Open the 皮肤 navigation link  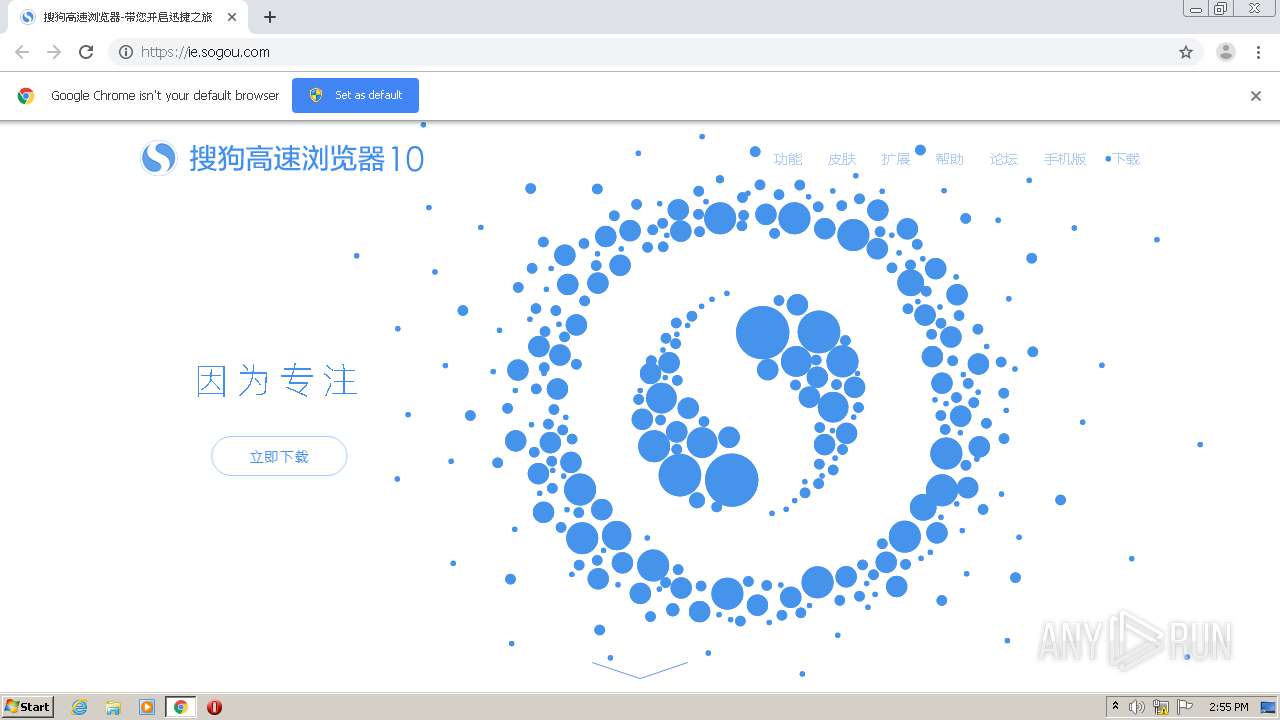click(x=842, y=159)
